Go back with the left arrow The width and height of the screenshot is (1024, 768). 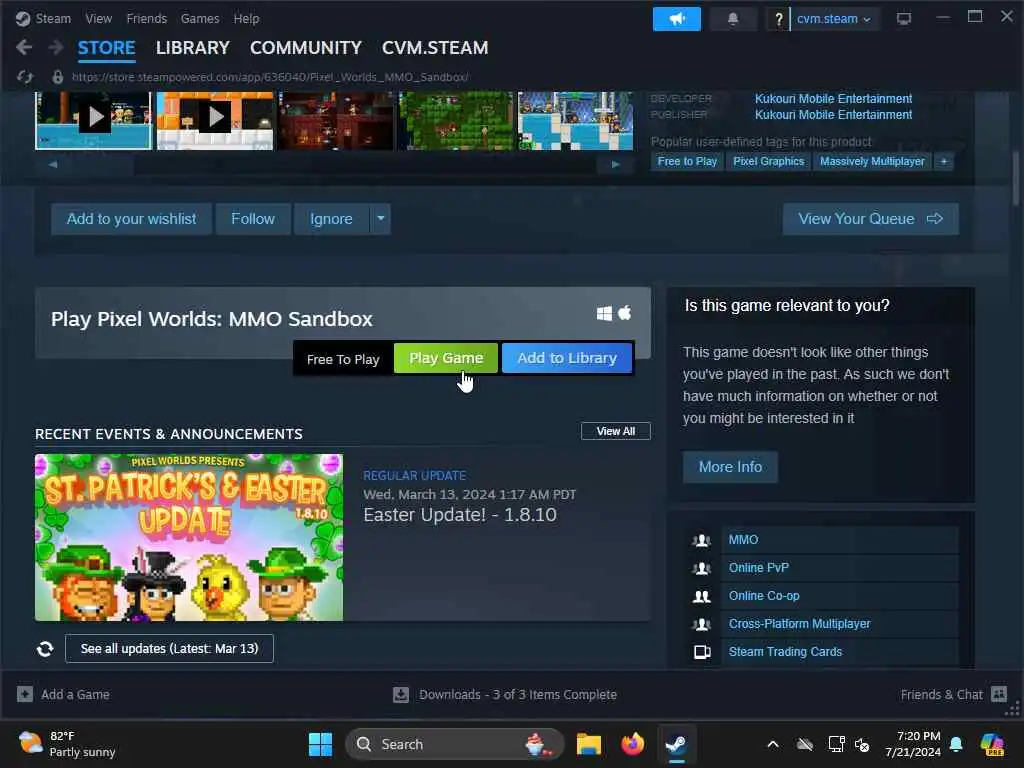coord(24,47)
